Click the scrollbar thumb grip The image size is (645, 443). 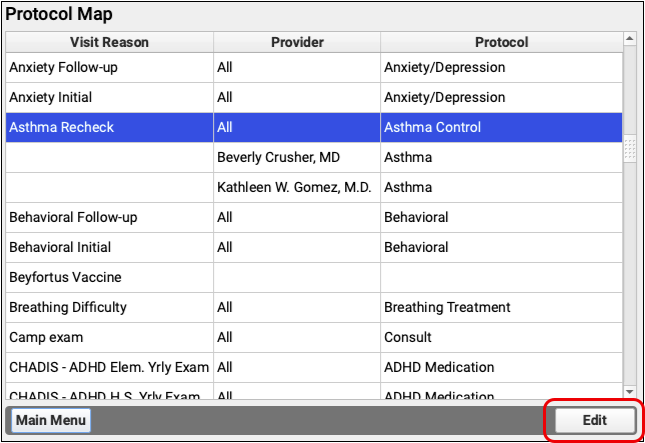630,150
